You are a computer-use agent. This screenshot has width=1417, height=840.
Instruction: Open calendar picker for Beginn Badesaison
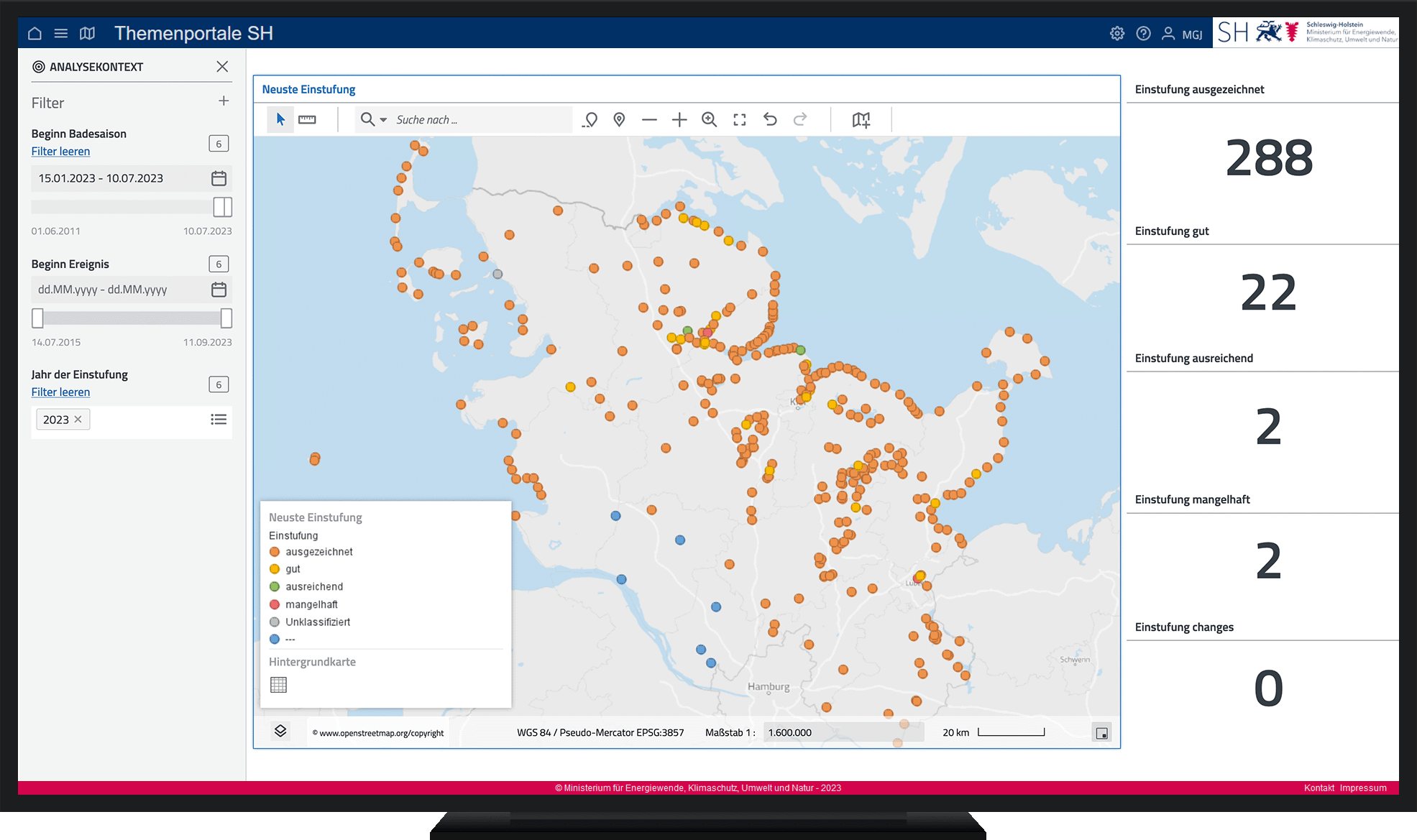[x=219, y=178]
